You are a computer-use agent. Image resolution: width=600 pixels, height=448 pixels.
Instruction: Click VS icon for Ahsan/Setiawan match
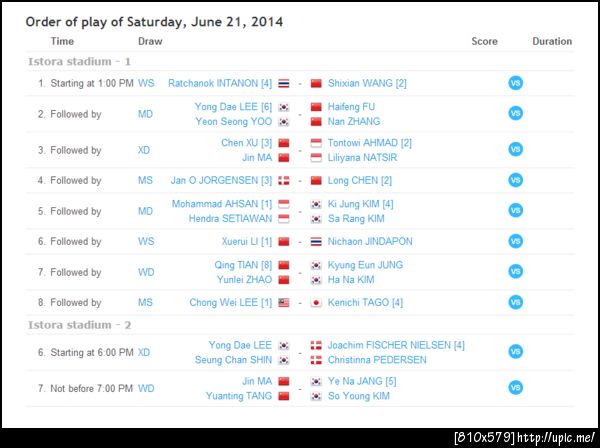tap(515, 211)
